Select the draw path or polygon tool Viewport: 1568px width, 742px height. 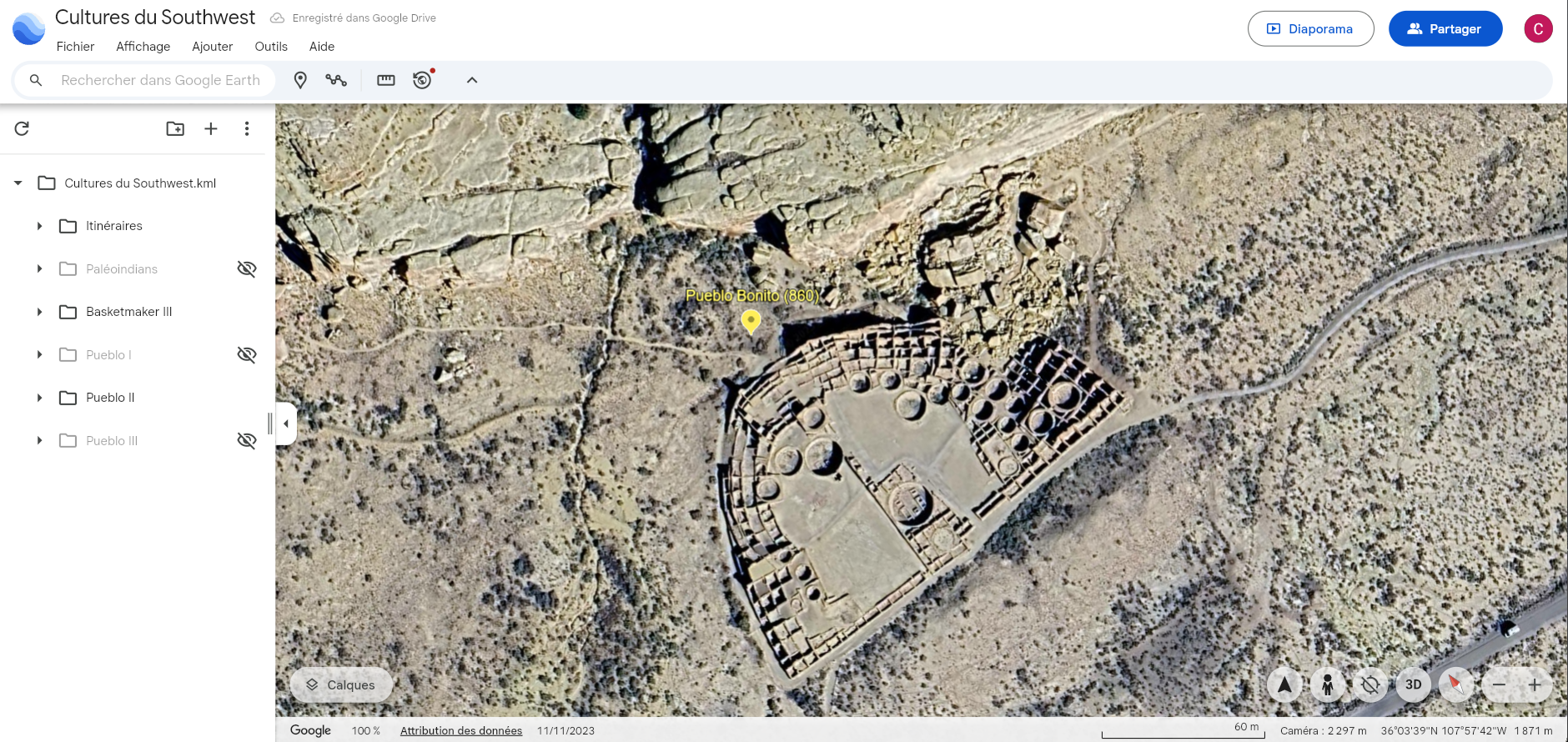tap(336, 80)
